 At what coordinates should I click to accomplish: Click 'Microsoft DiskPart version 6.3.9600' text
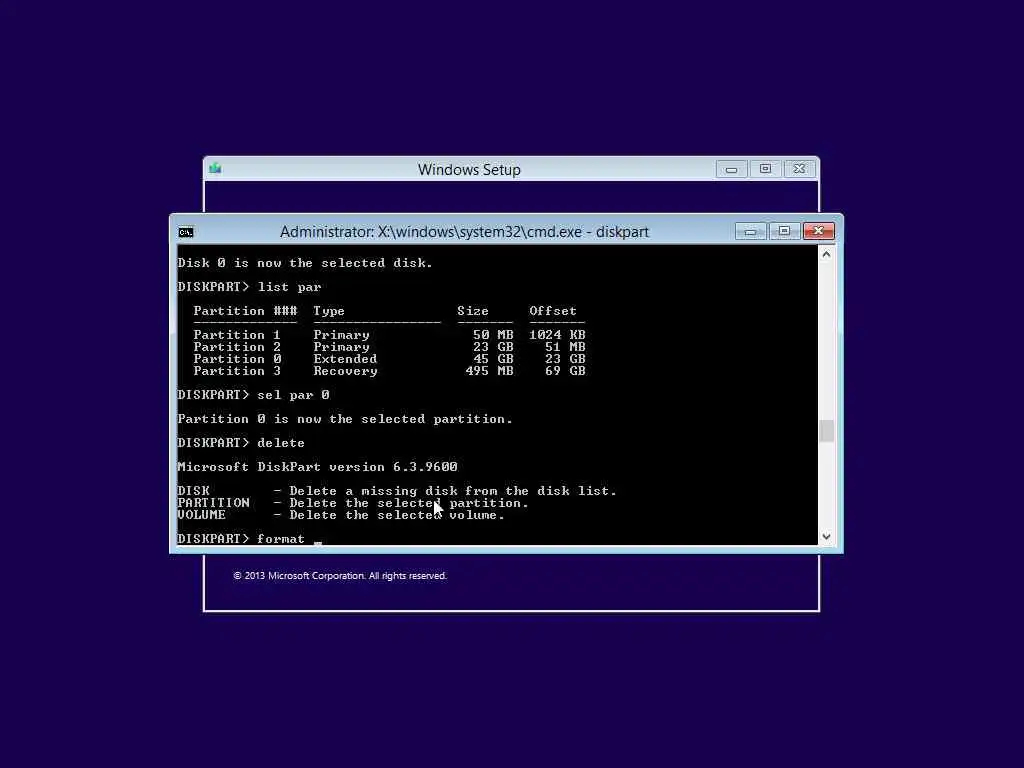point(317,467)
